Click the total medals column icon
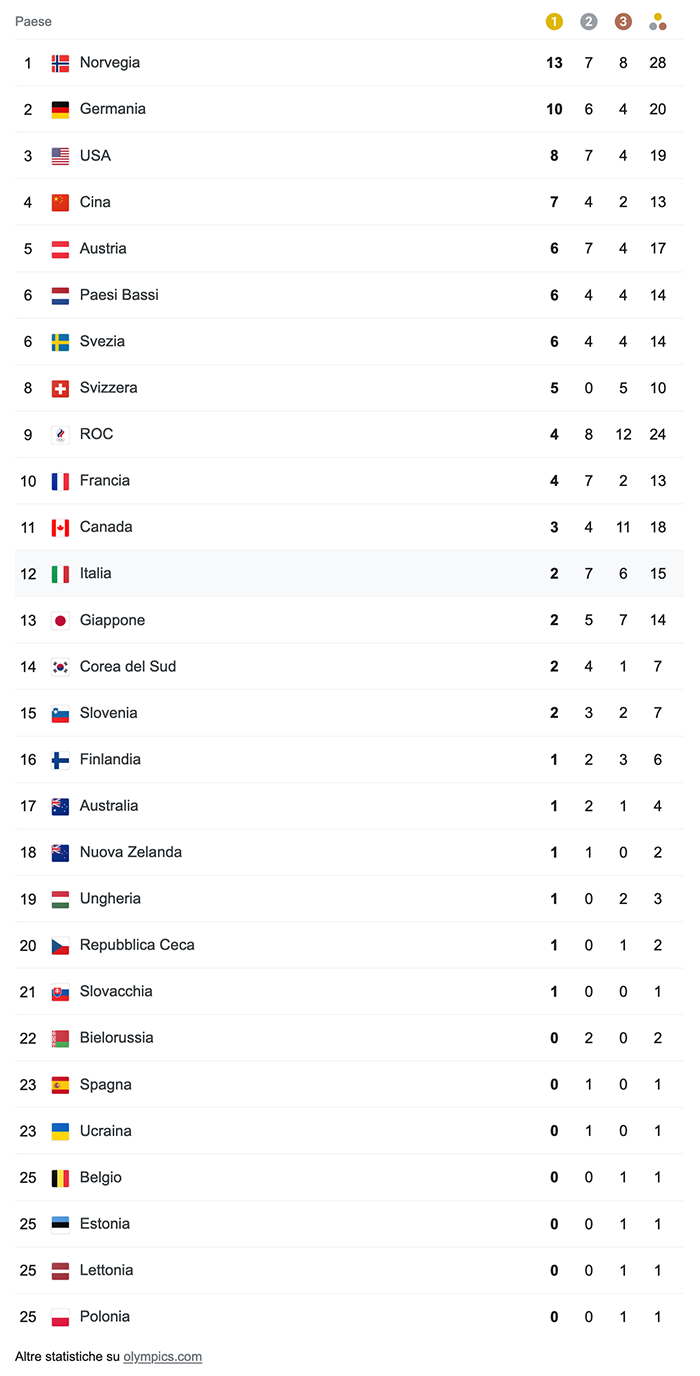700x1376 pixels. tap(657, 21)
